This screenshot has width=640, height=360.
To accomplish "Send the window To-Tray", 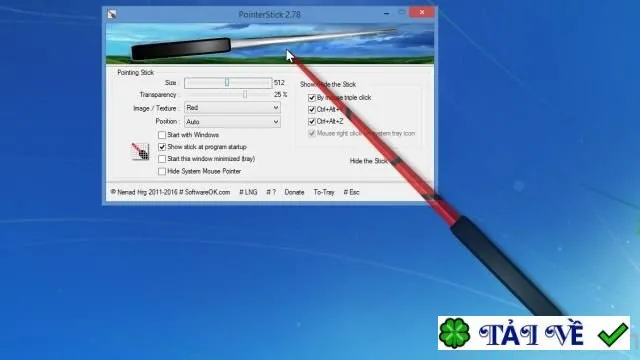I will 324,192.
